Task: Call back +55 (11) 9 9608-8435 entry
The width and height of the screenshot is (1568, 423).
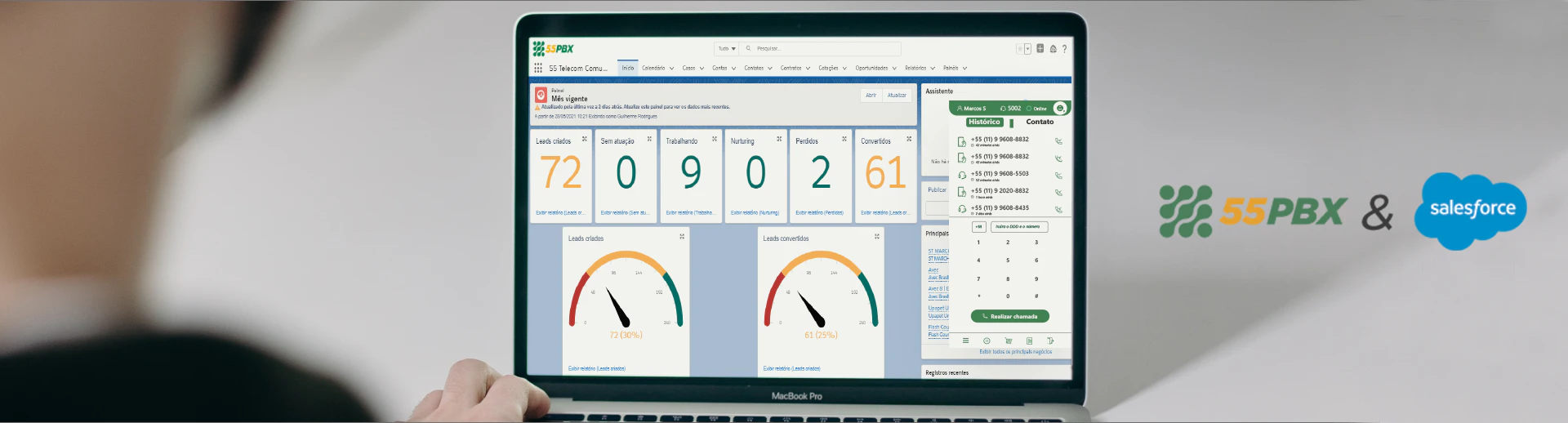Action: 1058,210
